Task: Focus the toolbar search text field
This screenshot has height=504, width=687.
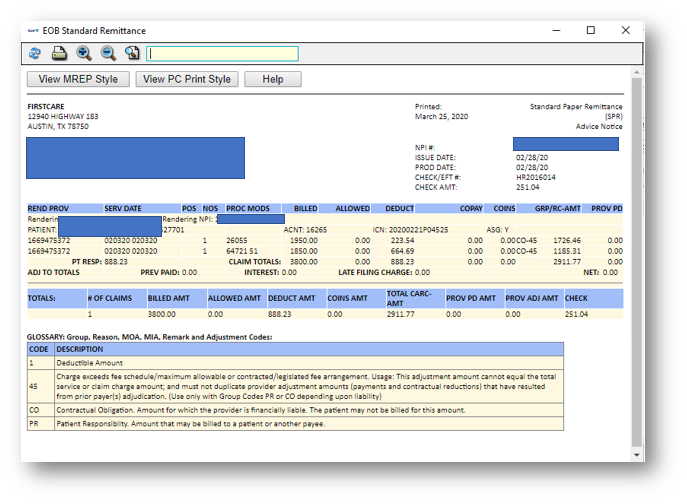Action: point(222,54)
